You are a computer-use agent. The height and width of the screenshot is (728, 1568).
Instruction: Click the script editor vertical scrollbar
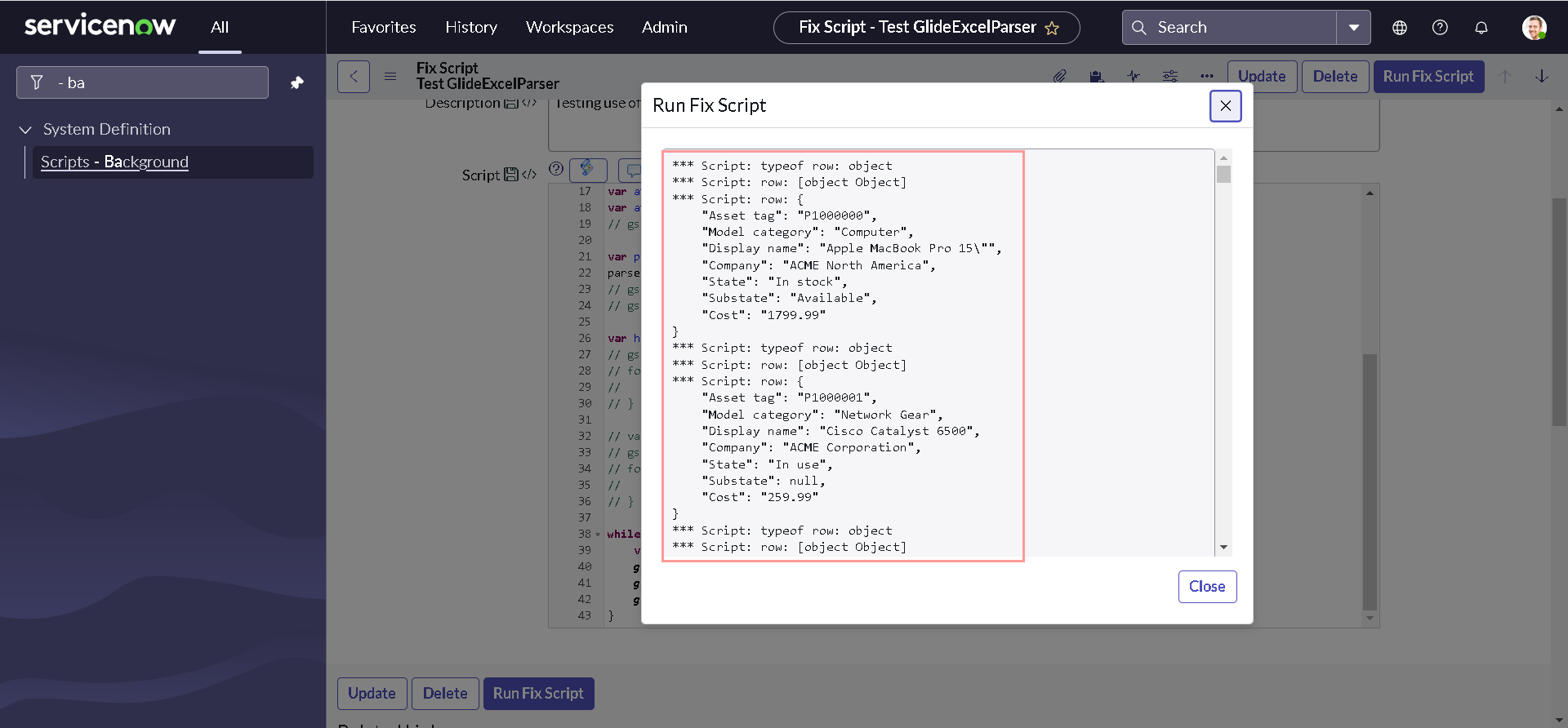coord(1370,482)
